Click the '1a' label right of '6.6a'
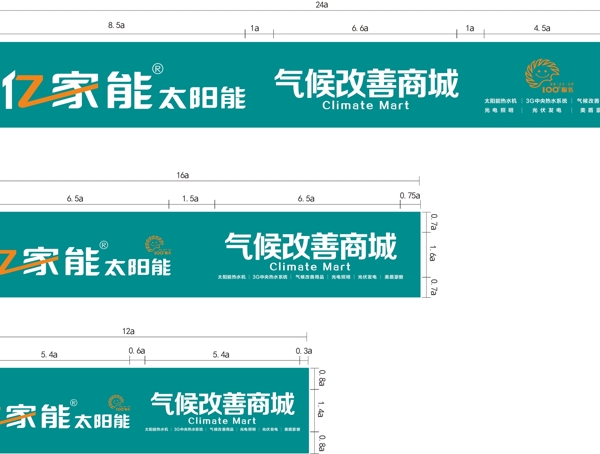Screen dimensions: 600x454 coord(470,28)
